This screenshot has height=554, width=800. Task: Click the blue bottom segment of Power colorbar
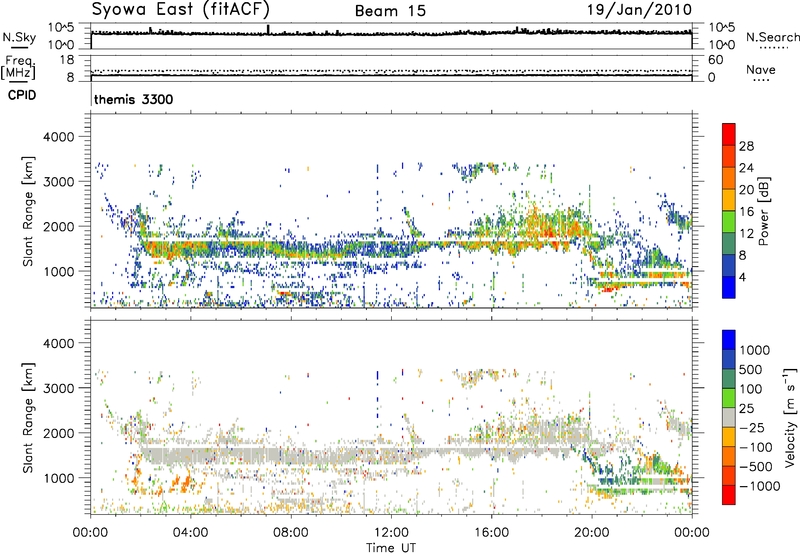[x=729, y=288]
